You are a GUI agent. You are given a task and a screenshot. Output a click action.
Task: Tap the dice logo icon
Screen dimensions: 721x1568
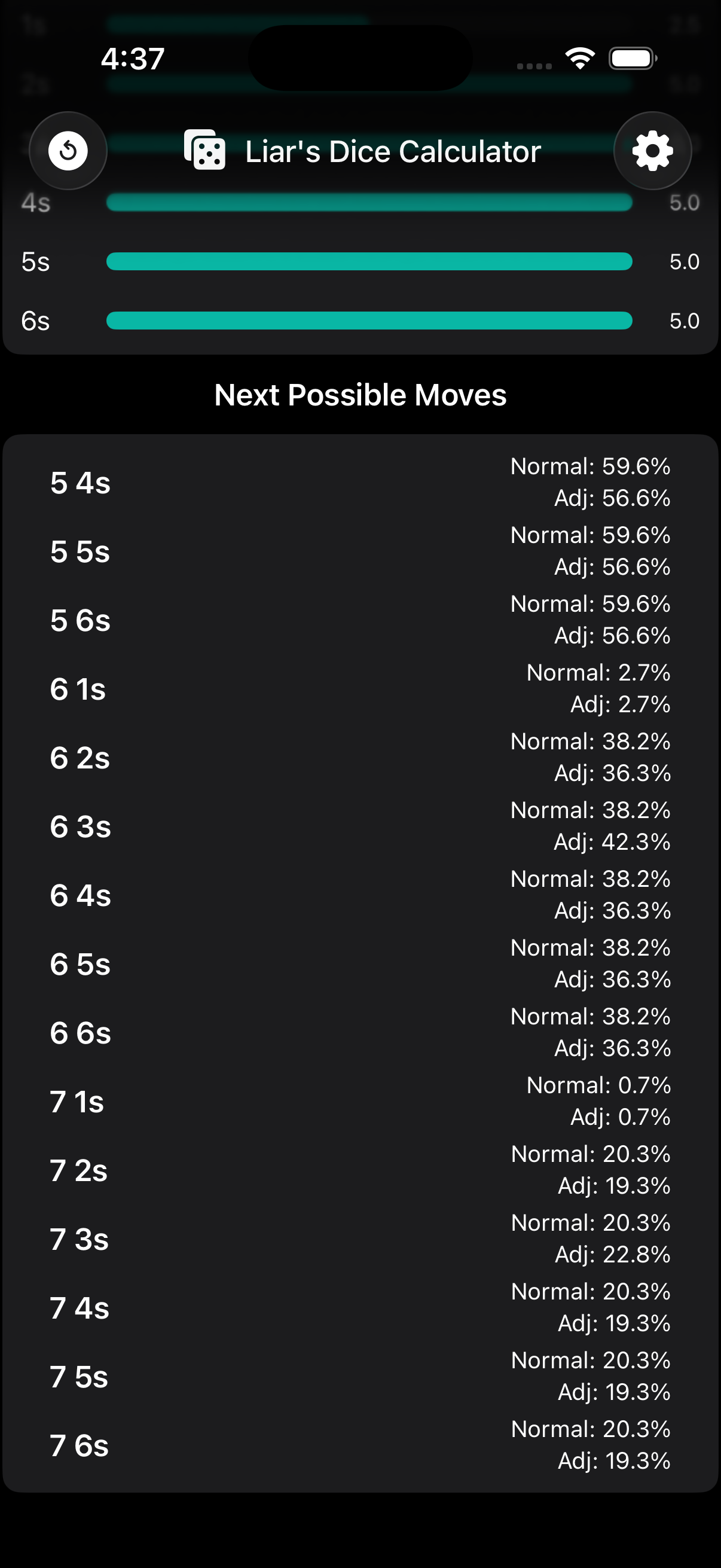[205, 150]
